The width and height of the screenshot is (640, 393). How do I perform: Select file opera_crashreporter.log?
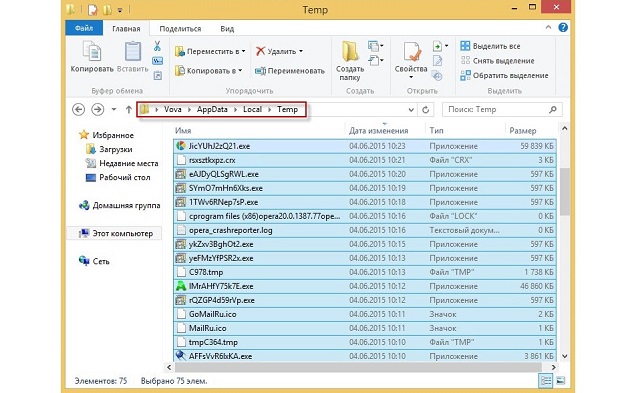(364, 230)
